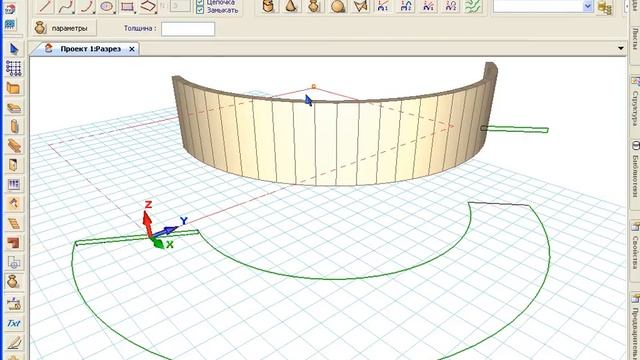Select the column tool in sidebar
Screen dimensions: 640x360
coord(13,127)
